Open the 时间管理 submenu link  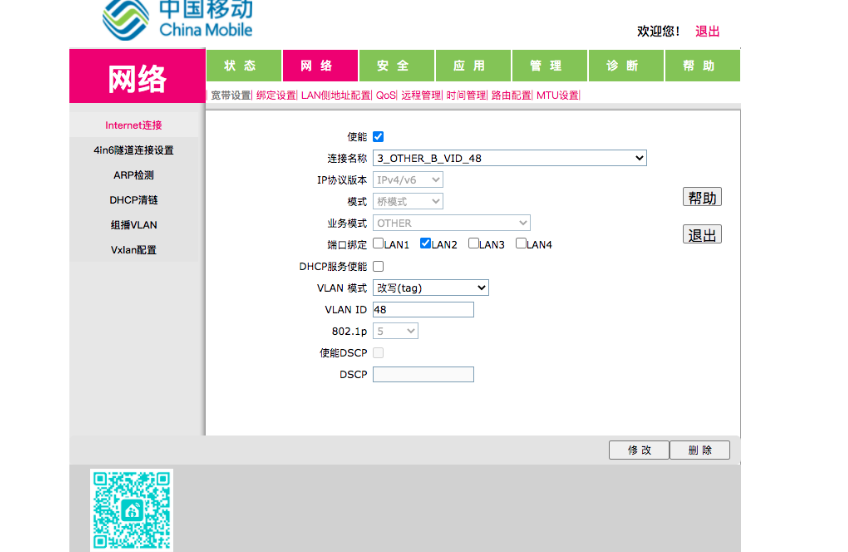coord(467,96)
